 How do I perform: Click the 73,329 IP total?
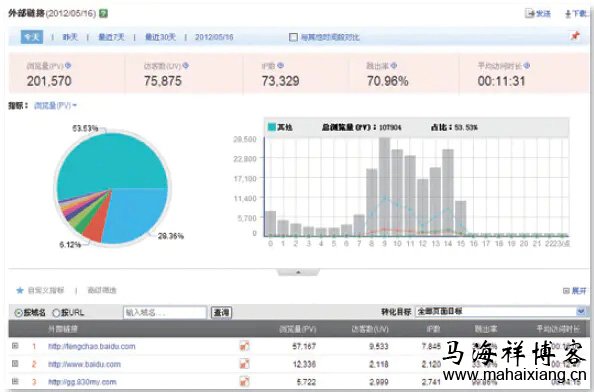click(280, 81)
